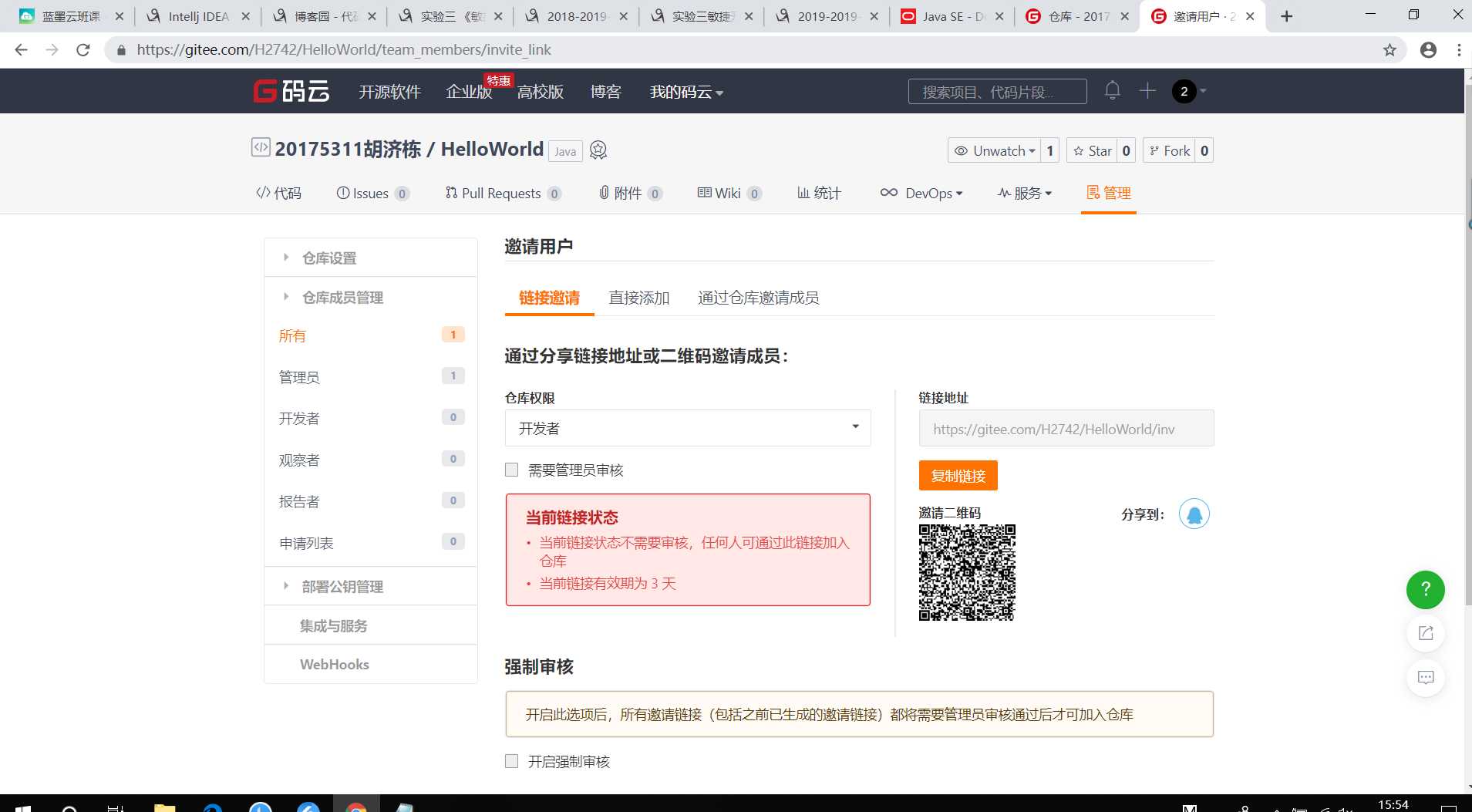Click the 复制链接 button
The height and width of the screenshot is (812, 1472).
(957, 476)
